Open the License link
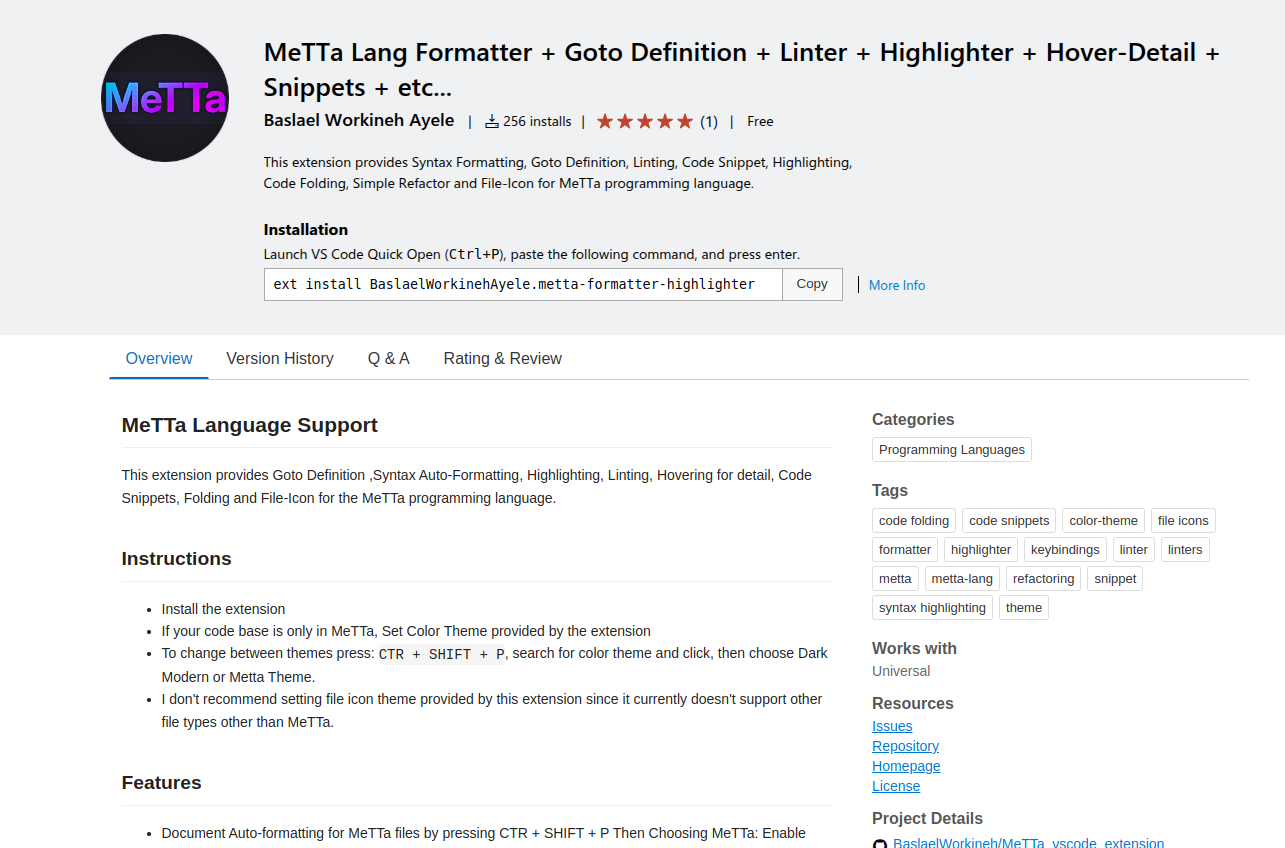Image resolution: width=1285 pixels, height=848 pixels. (896, 786)
